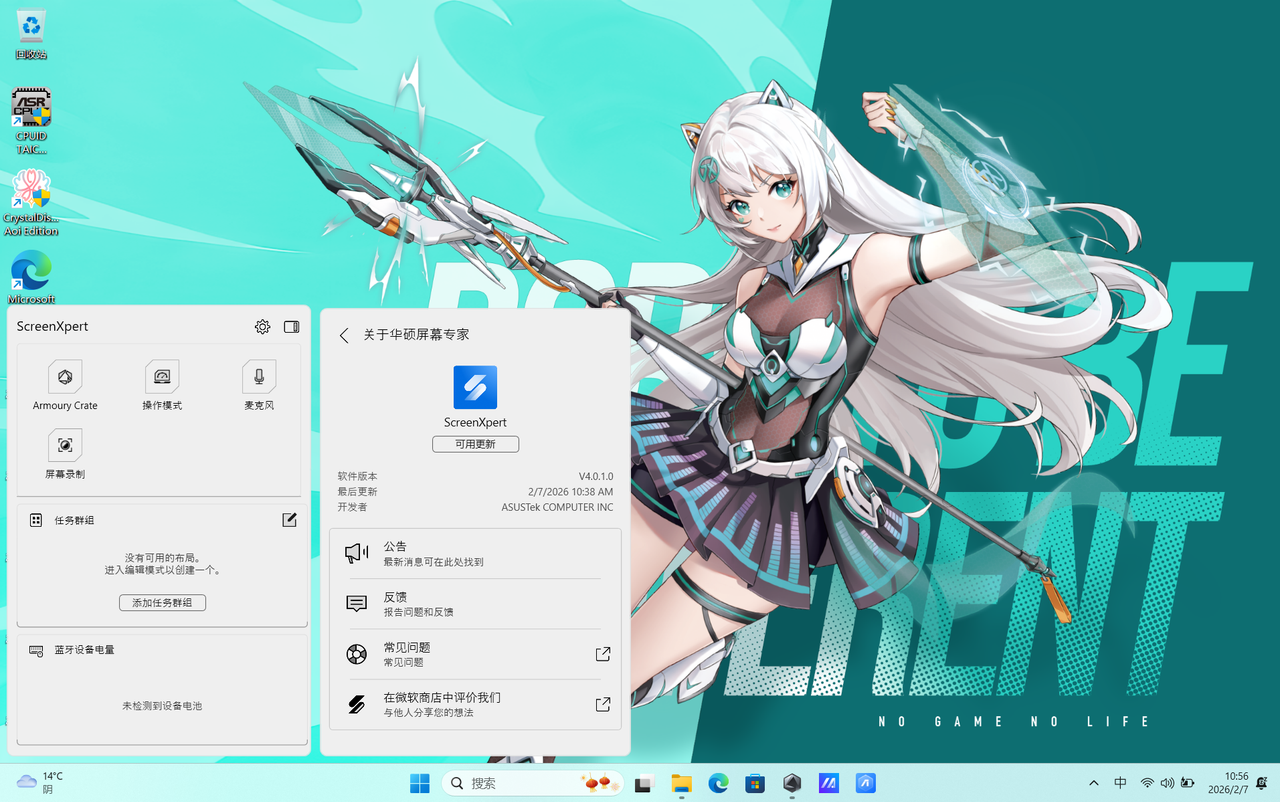Click the 公告 megaphone icon
This screenshot has height=802, width=1280.
click(x=357, y=554)
